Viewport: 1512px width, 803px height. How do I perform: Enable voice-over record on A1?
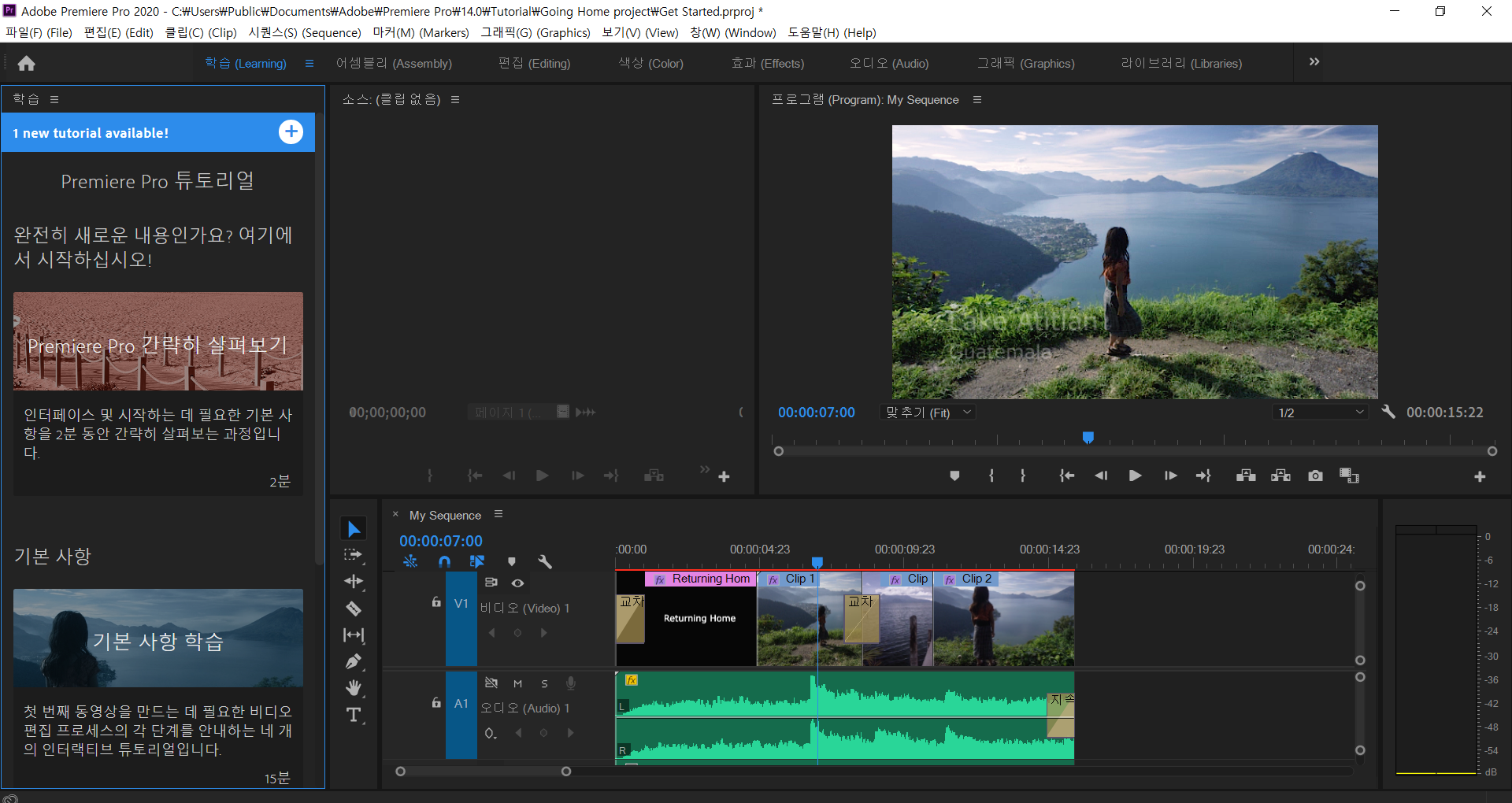point(571,683)
